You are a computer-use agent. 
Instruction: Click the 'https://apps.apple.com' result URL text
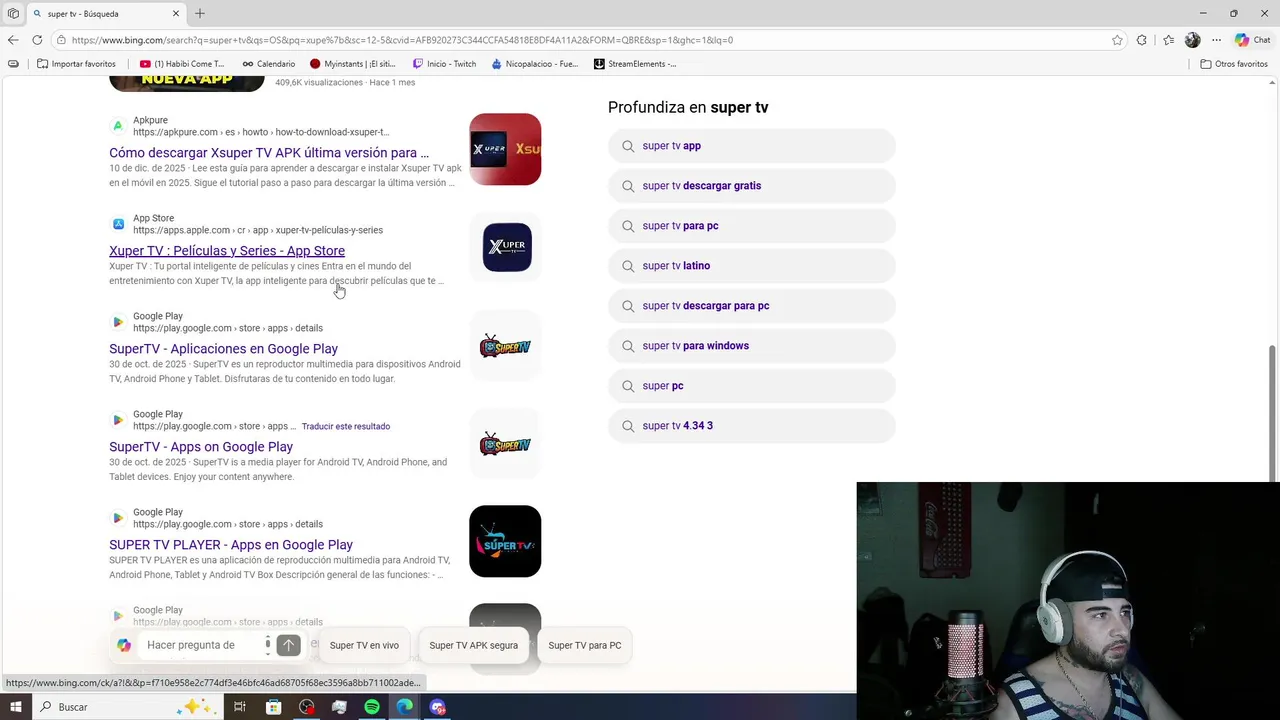[258, 230]
